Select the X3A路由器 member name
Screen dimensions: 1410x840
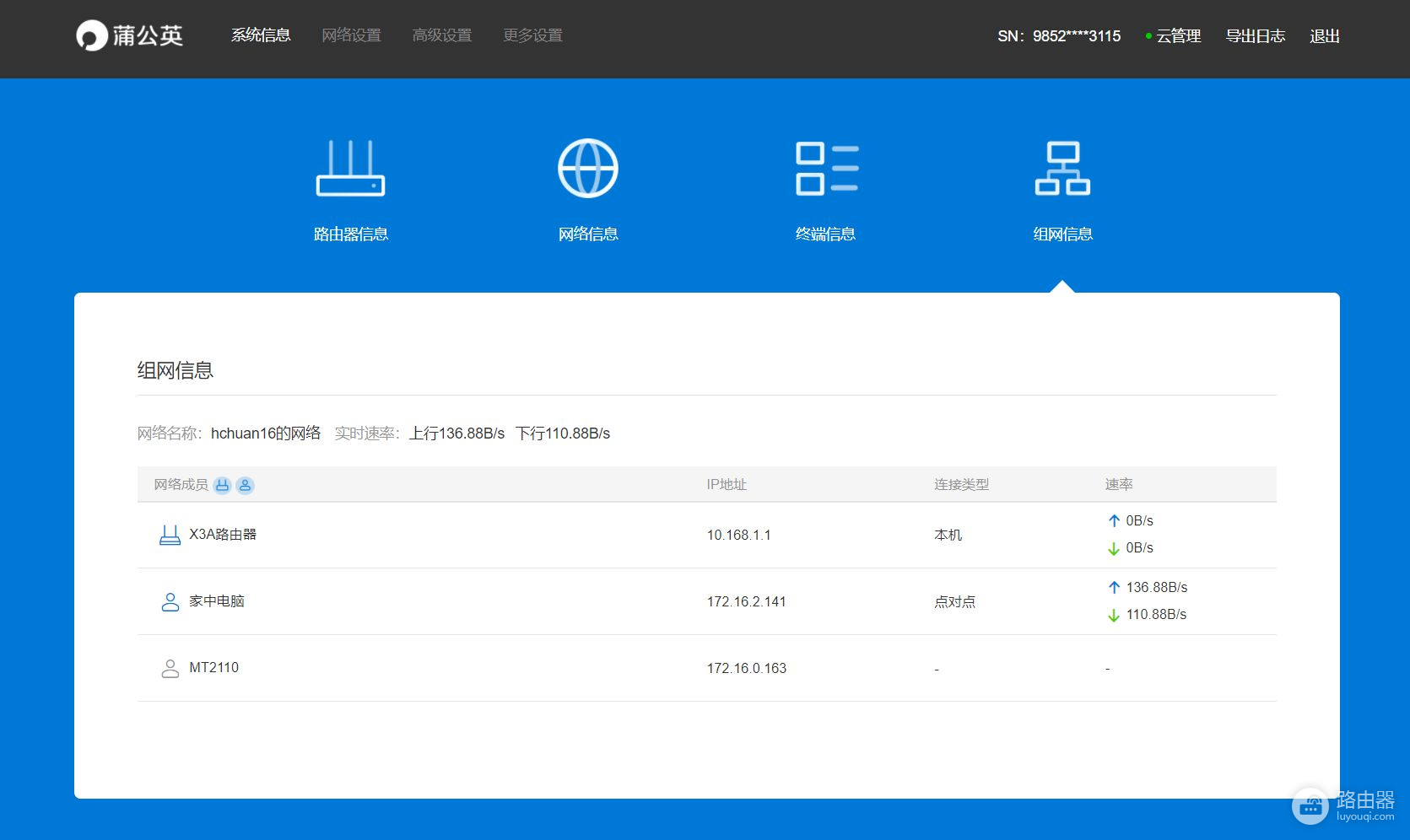tap(223, 534)
